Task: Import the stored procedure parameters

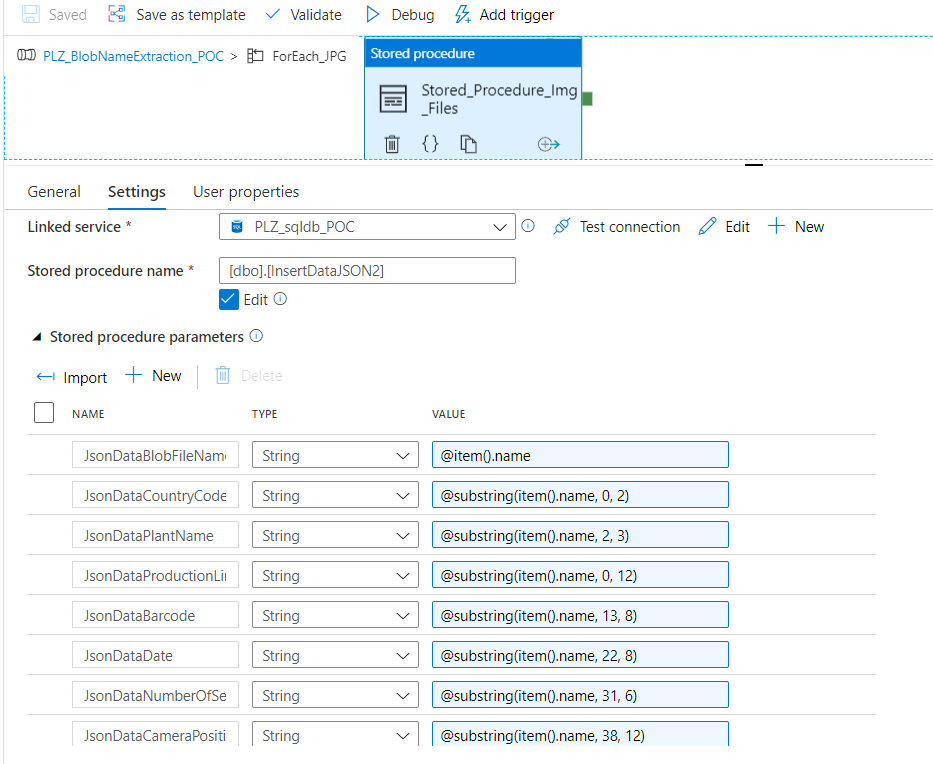Action: click(x=71, y=377)
